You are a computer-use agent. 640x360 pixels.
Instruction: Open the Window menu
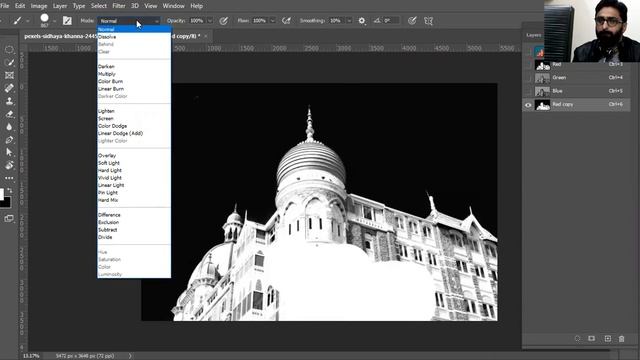pos(173,6)
